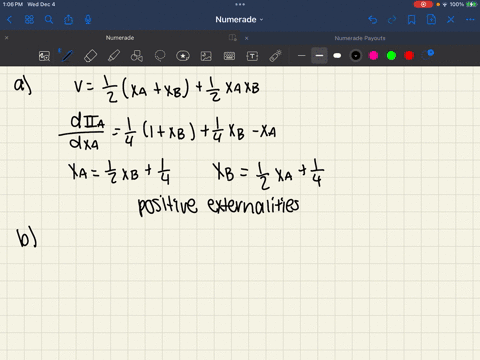Go back using the back arrow
The image size is (480, 360).
tap(9, 20)
